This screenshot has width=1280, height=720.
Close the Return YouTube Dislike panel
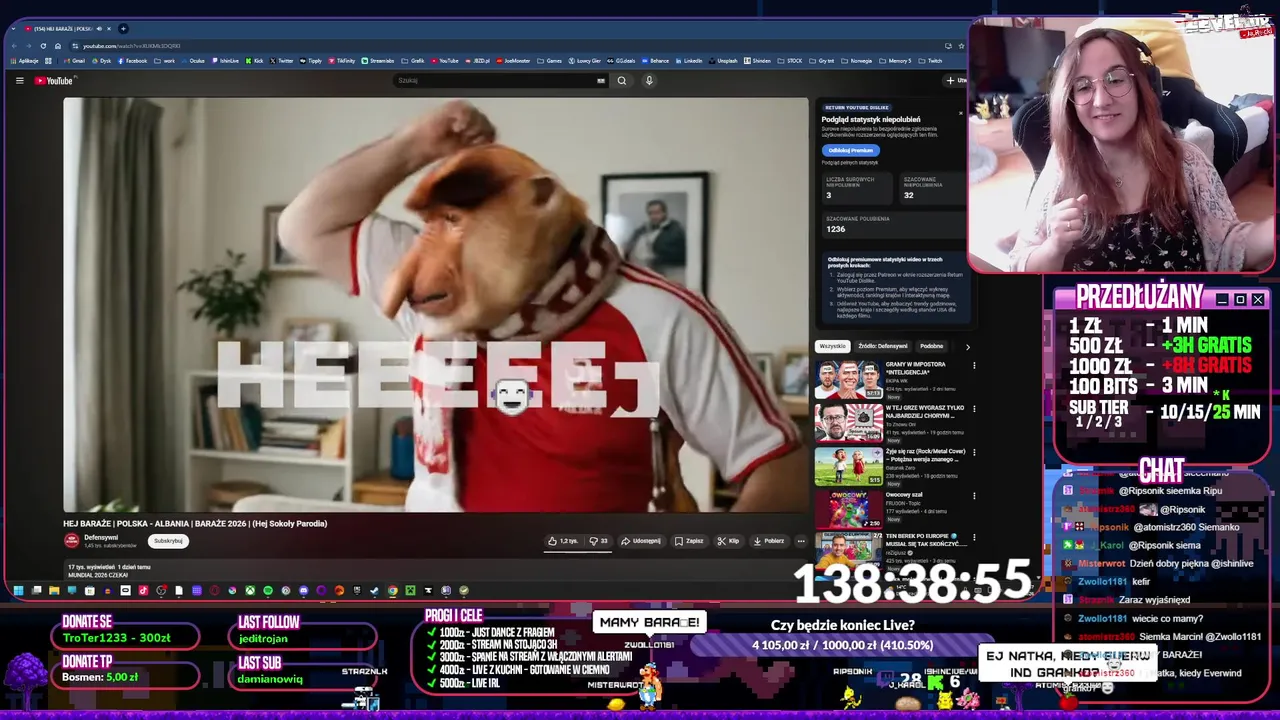[x=961, y=111]
